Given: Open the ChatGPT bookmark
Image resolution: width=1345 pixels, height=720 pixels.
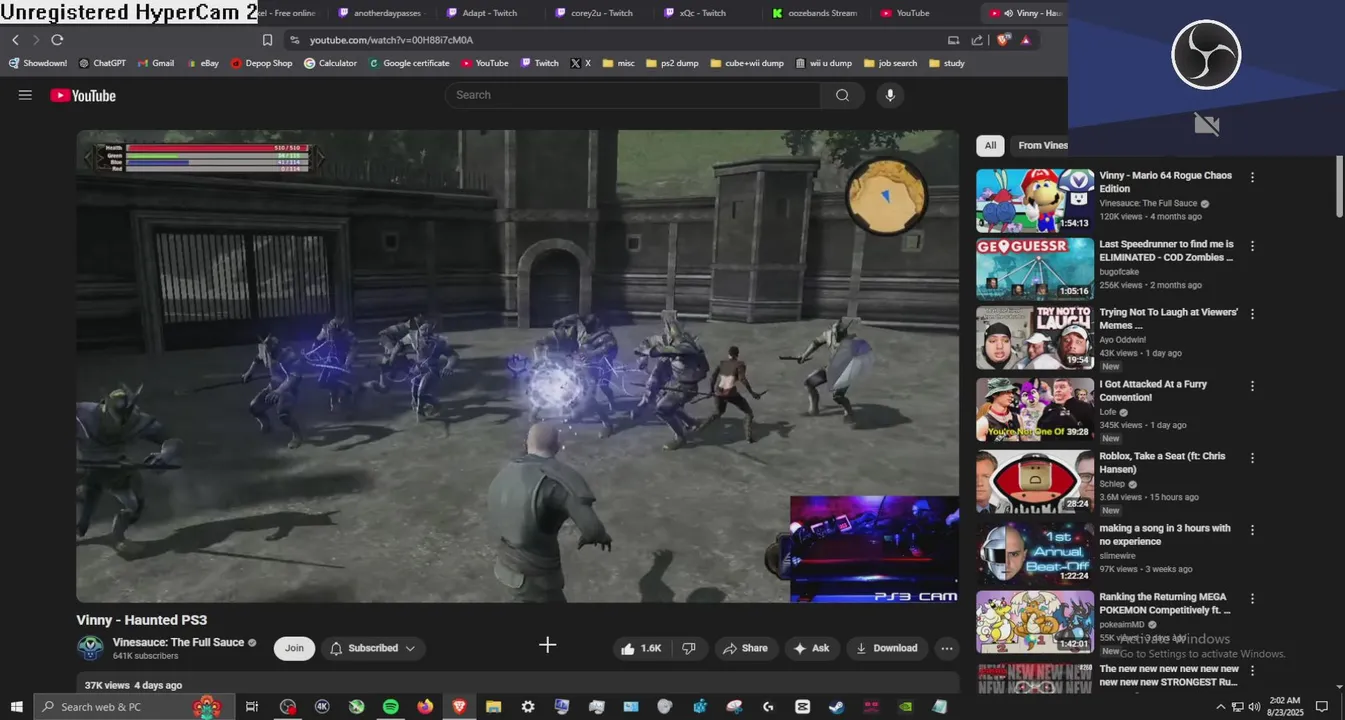Looking at the screenshot, I should pos(102,63).
